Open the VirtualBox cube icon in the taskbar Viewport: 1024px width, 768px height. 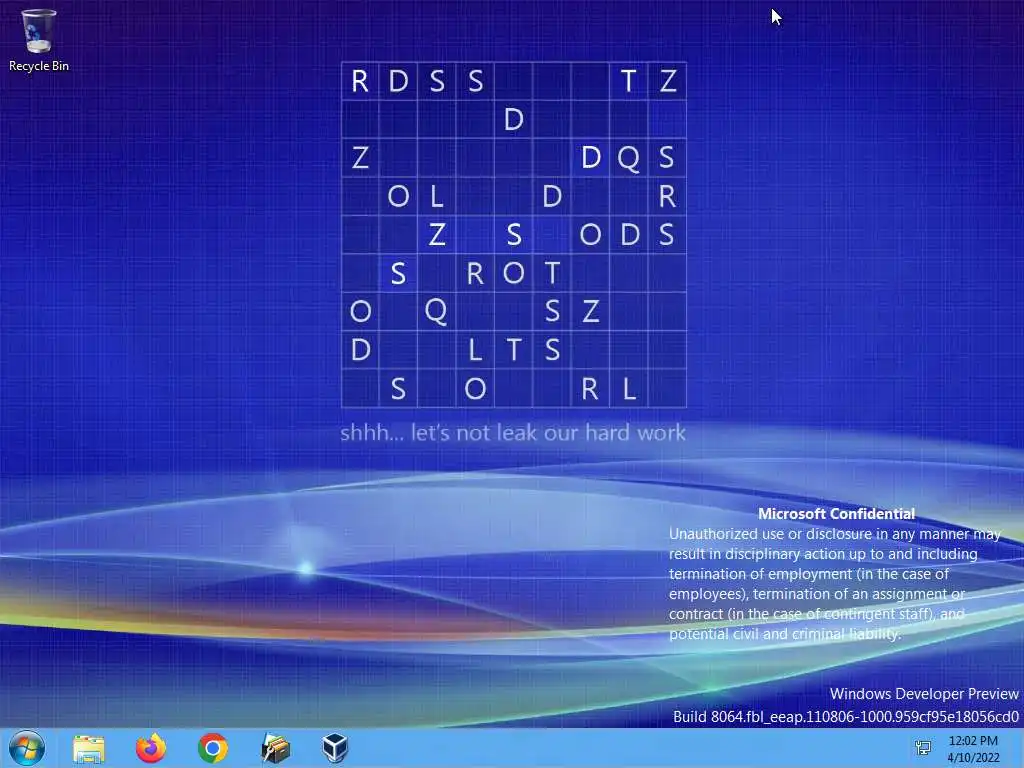pos(335,748)
